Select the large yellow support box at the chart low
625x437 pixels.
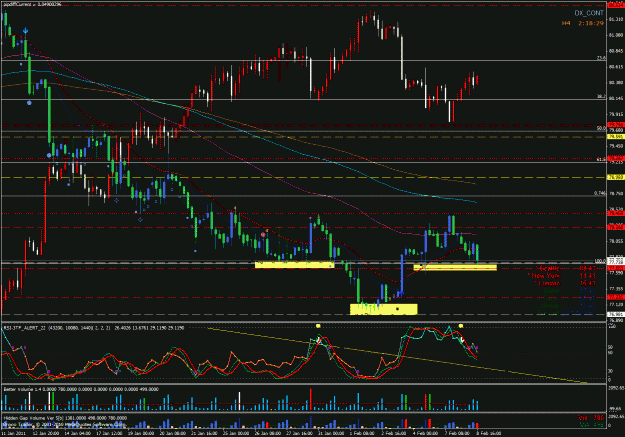click(383, 309)
